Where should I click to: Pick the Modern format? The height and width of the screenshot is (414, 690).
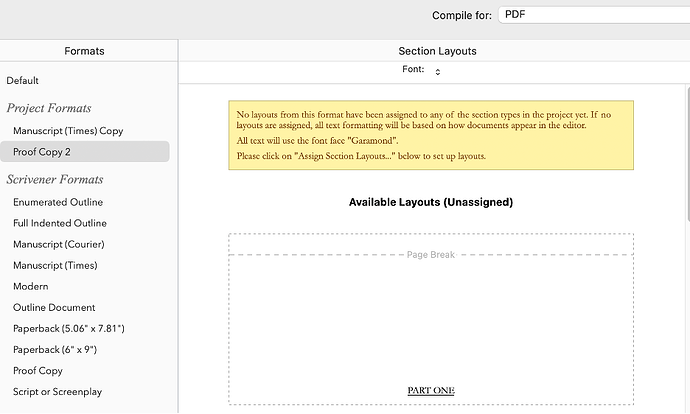click(31, 286)
